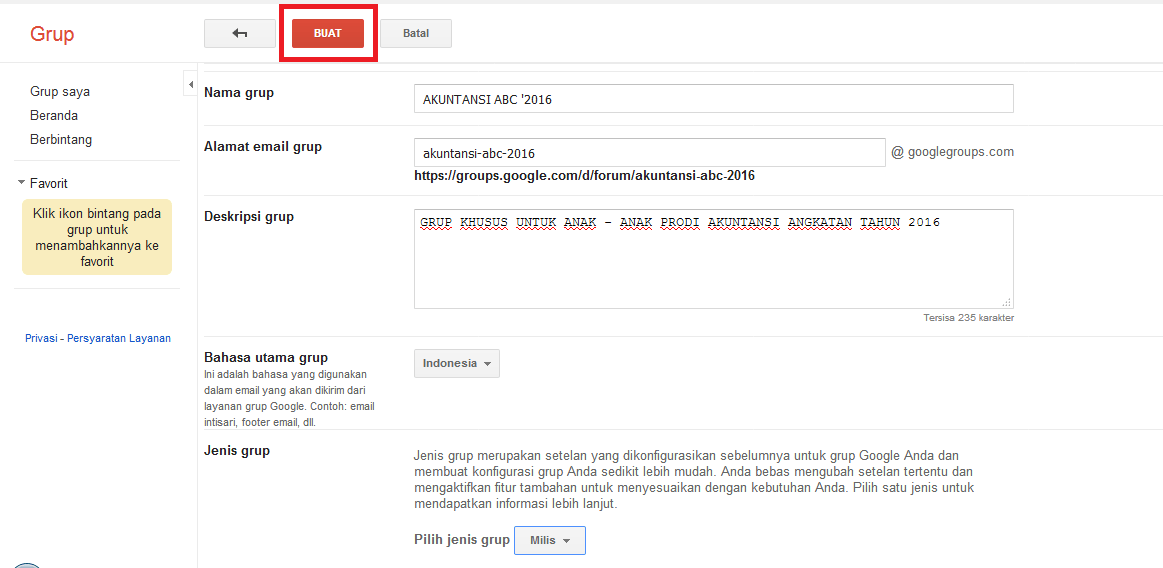The height and width of the screenshot is (568, 1163).
Task: Click the 'Jenis grup' label
Action: 237,450
